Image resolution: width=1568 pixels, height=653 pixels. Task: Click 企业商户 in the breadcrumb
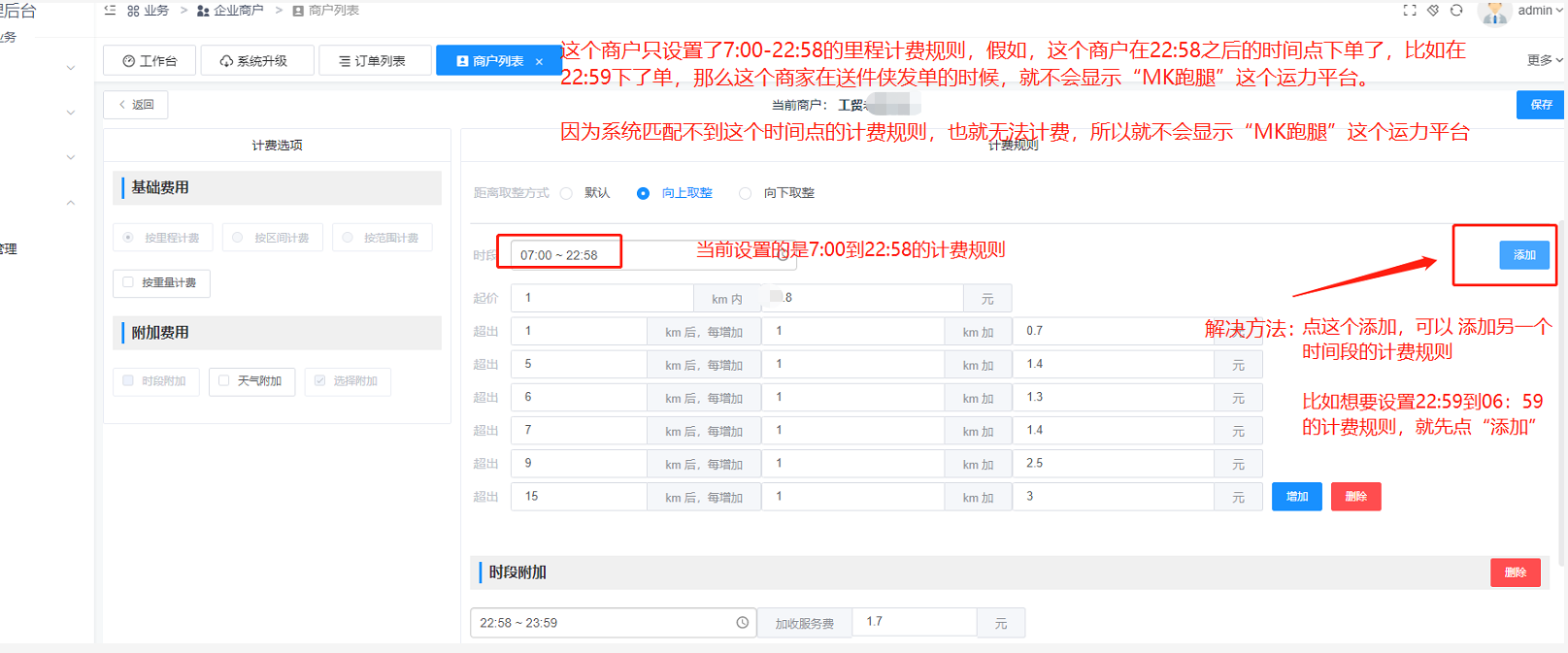(x=231, y=11)
